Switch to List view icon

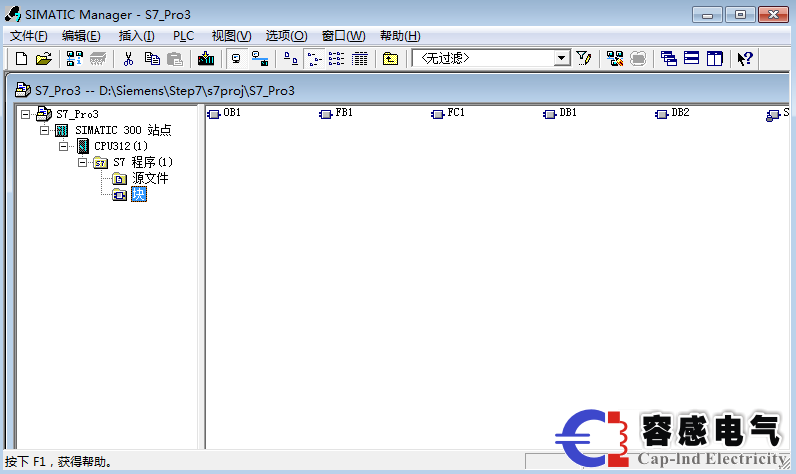click(336, 59)
